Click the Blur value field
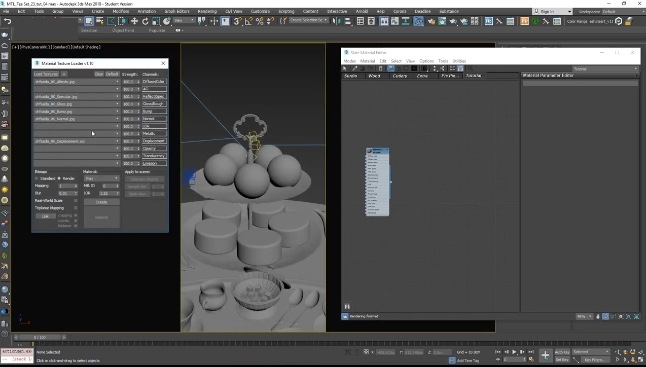Image resolution: width=646 pixels, height=367 pixels. coord(68,193)
